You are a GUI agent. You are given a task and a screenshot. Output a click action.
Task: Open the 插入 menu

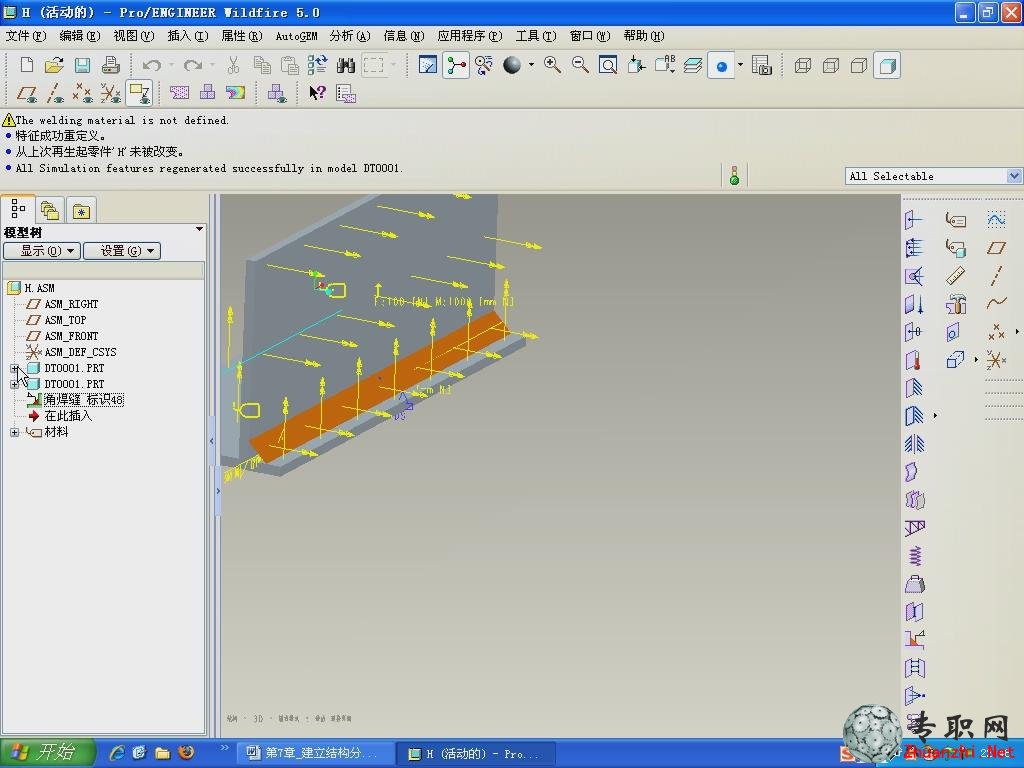tap(188, 36)
